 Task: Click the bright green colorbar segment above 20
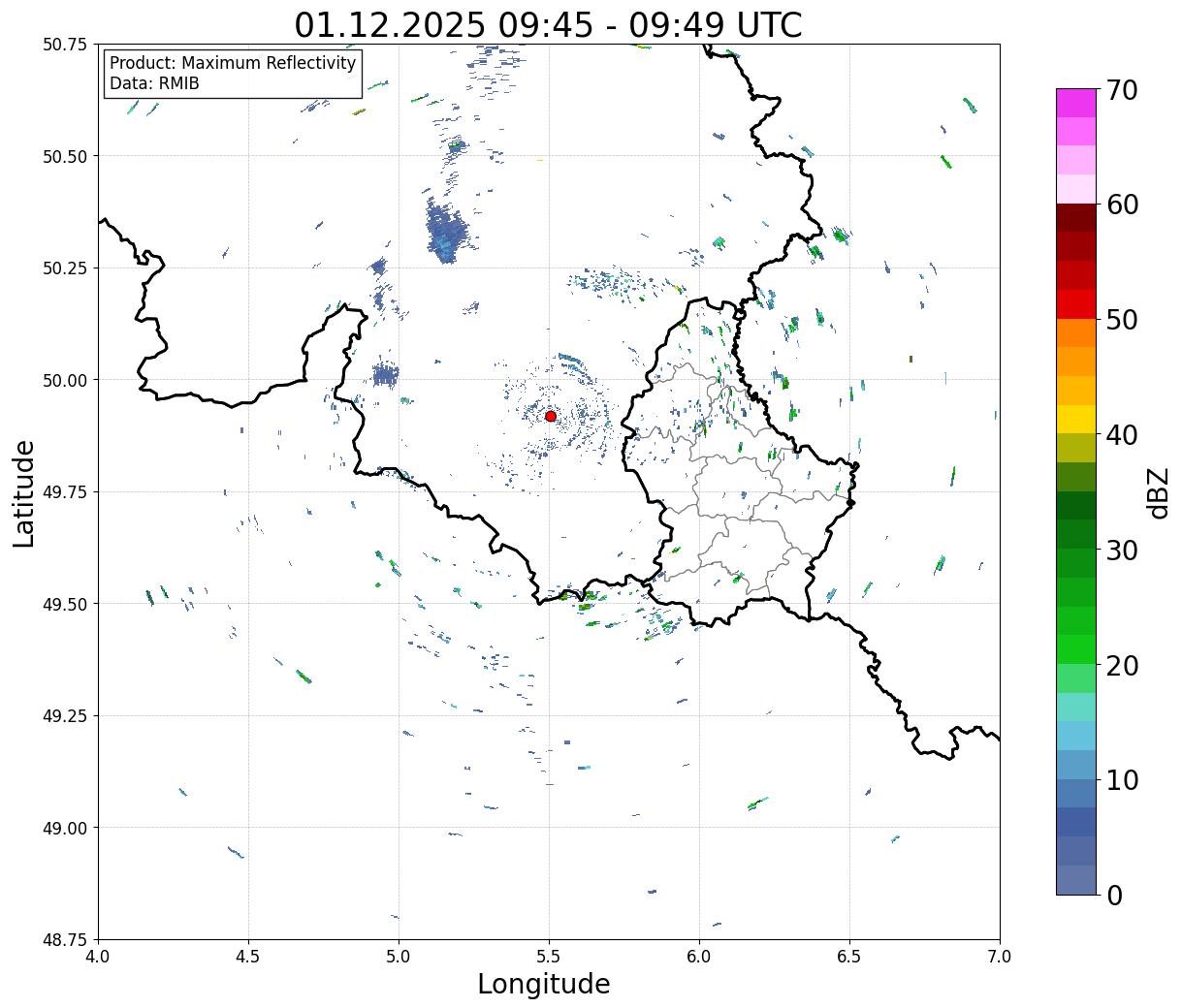point(1076,649)
